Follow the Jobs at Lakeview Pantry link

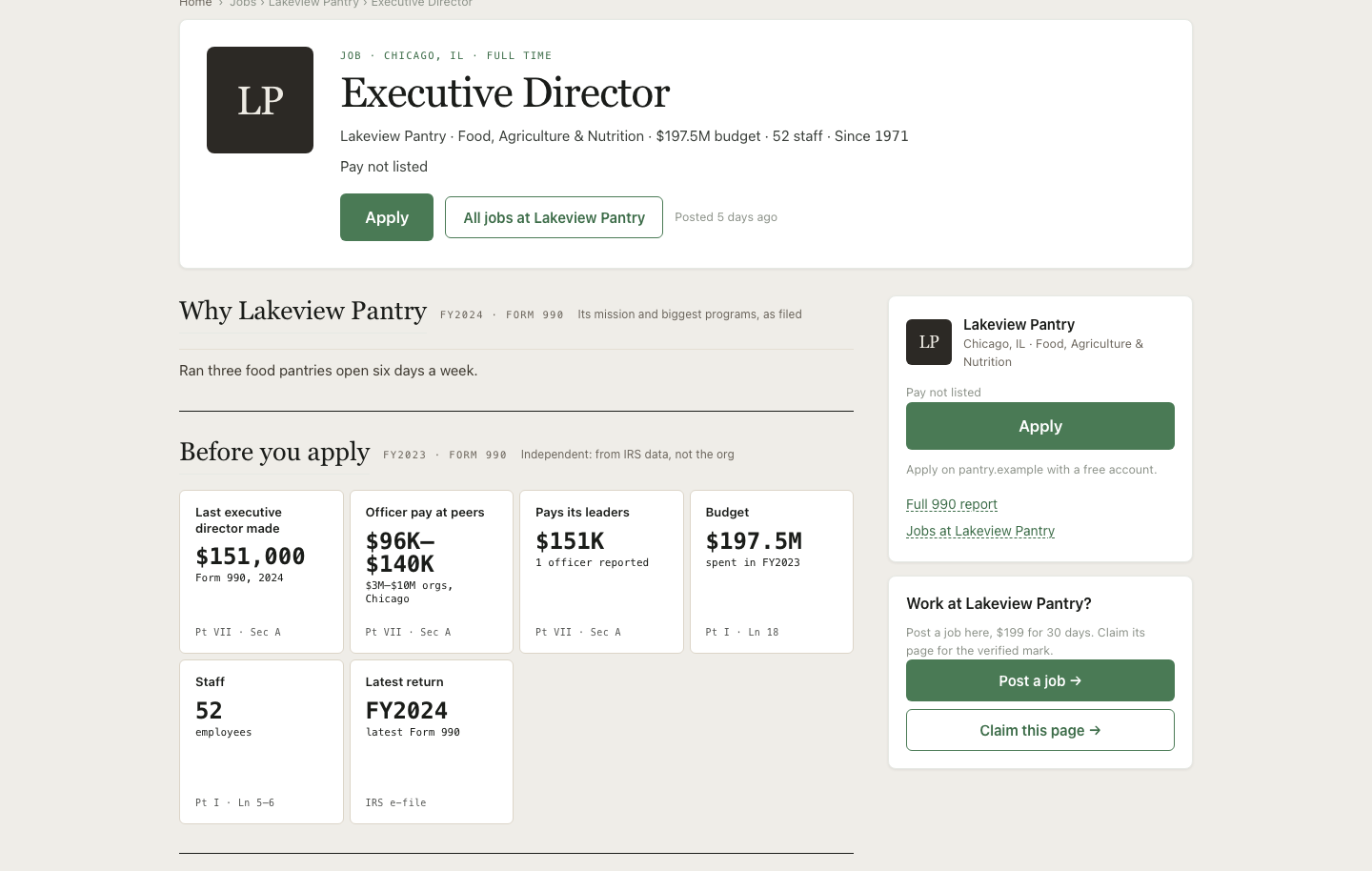tap(980, 531)
